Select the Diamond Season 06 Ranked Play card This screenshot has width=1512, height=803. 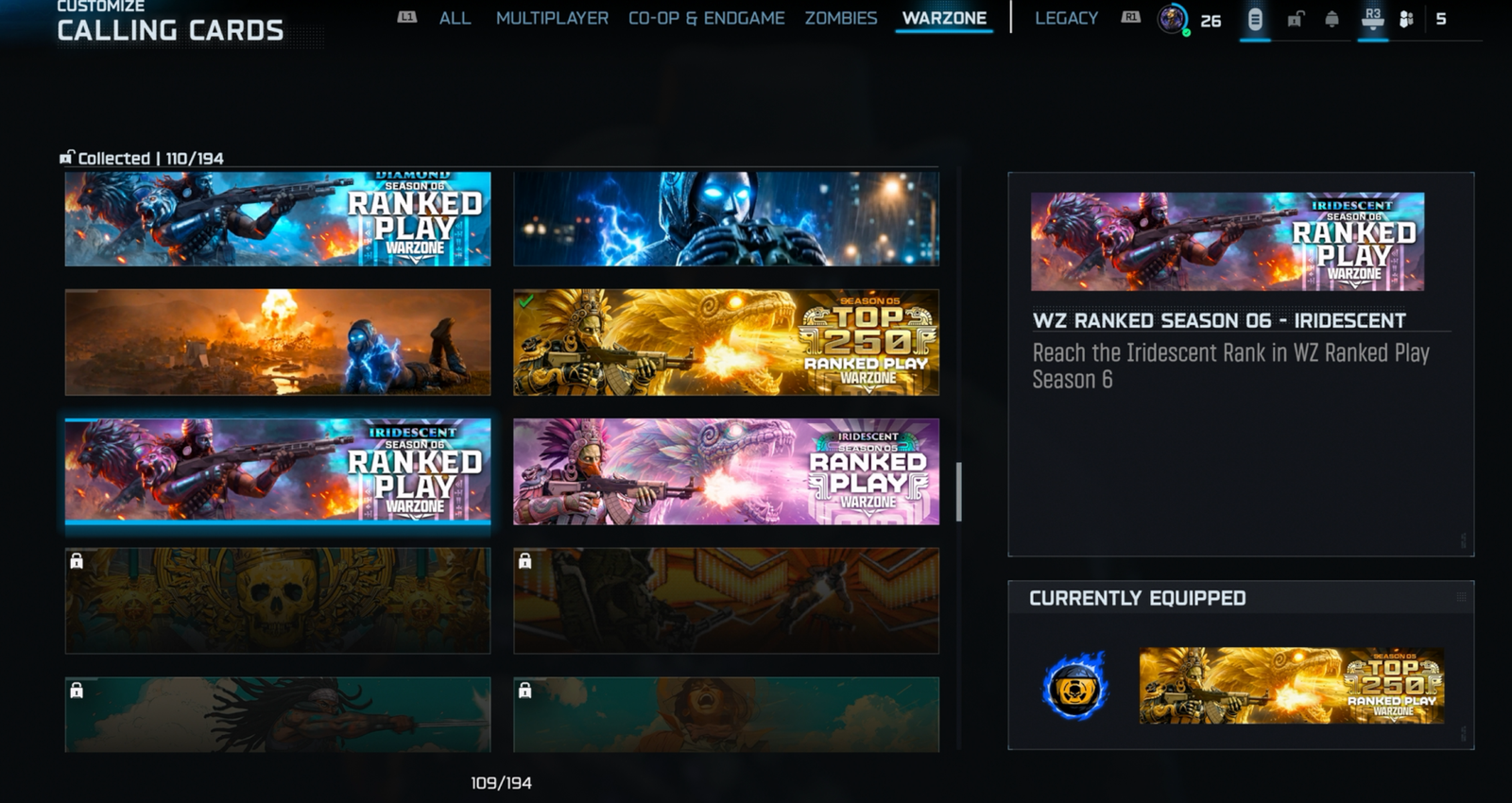[x=278, y=218]
